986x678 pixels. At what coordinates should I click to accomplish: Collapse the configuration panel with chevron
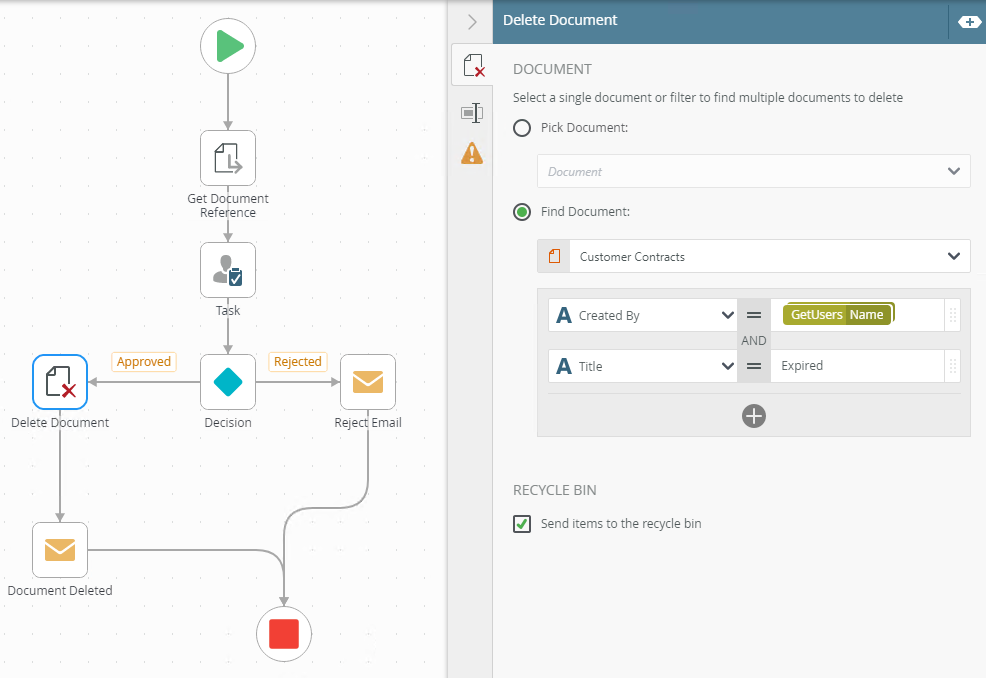pos(472,21)
